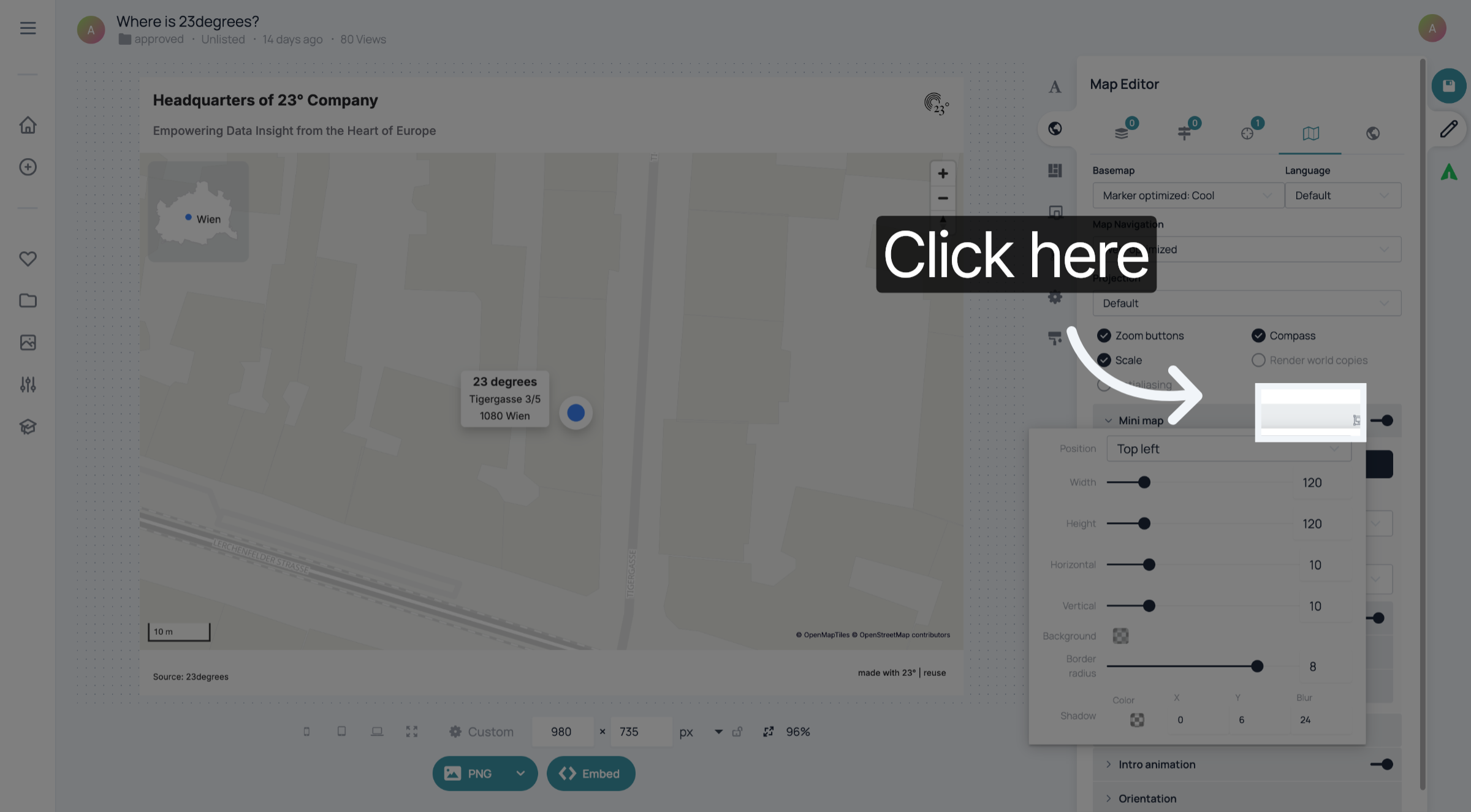Zoom in with the map plus button
1471x812 pixels.
click(943, 174)
